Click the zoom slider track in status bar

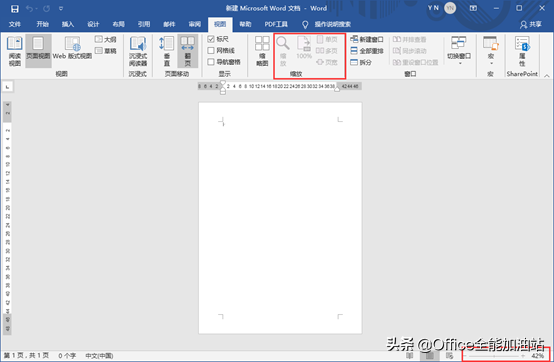[494, 356]
